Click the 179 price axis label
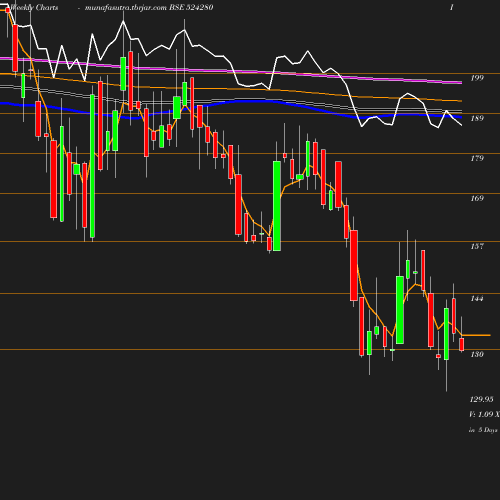Viewport: 500px width, 500px height. pos(477,158)
